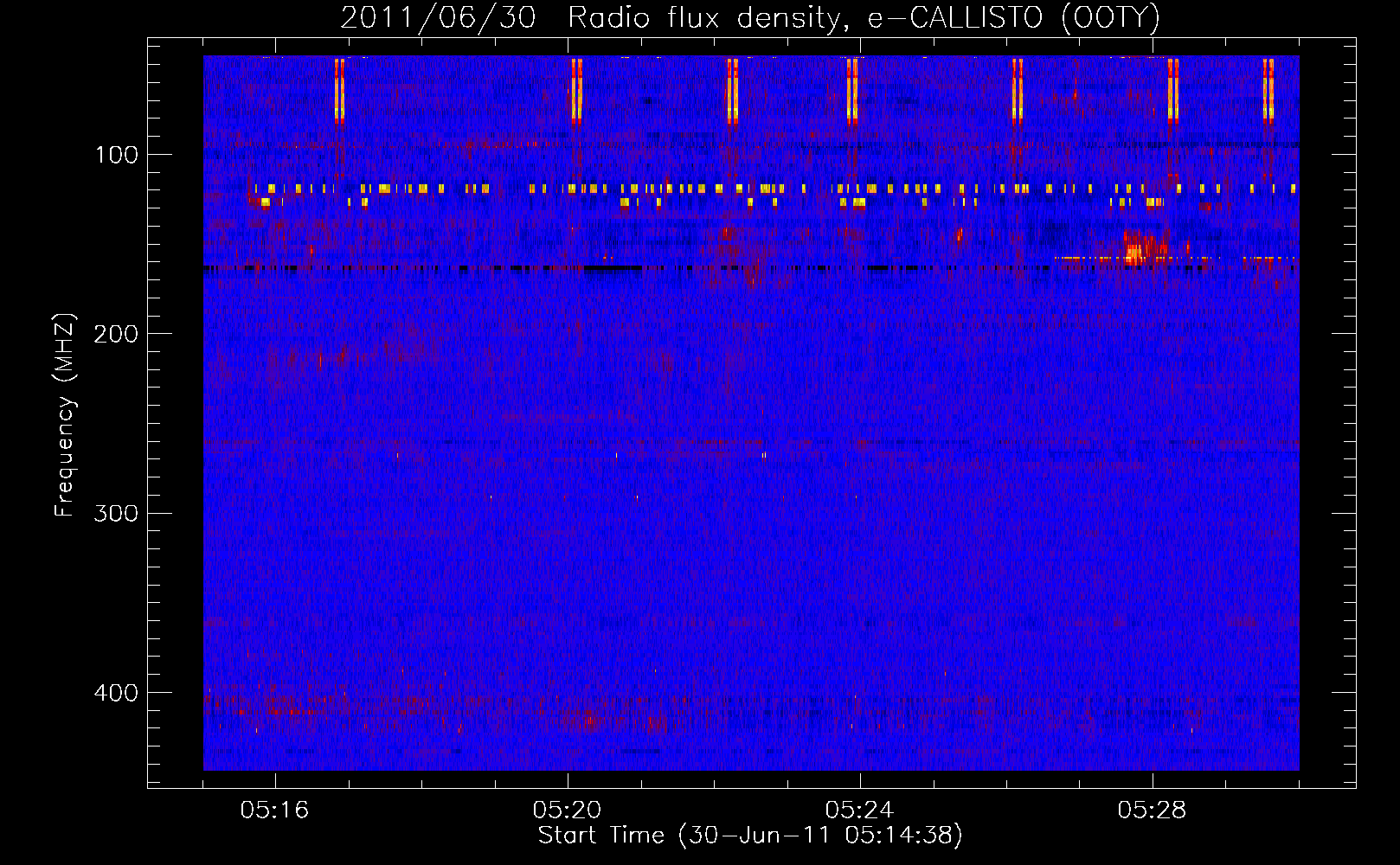Click the 300 frequency tick label

click(116, 514)
